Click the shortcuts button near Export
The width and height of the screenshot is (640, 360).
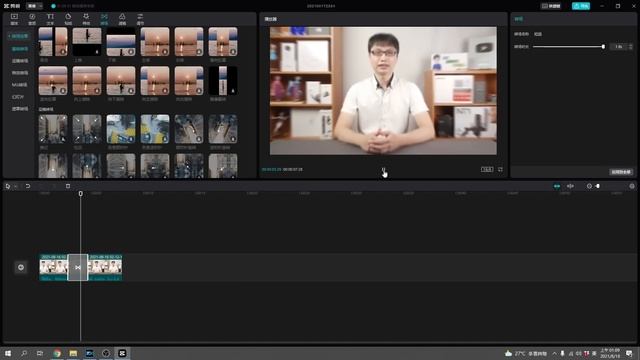click(551, 6)
